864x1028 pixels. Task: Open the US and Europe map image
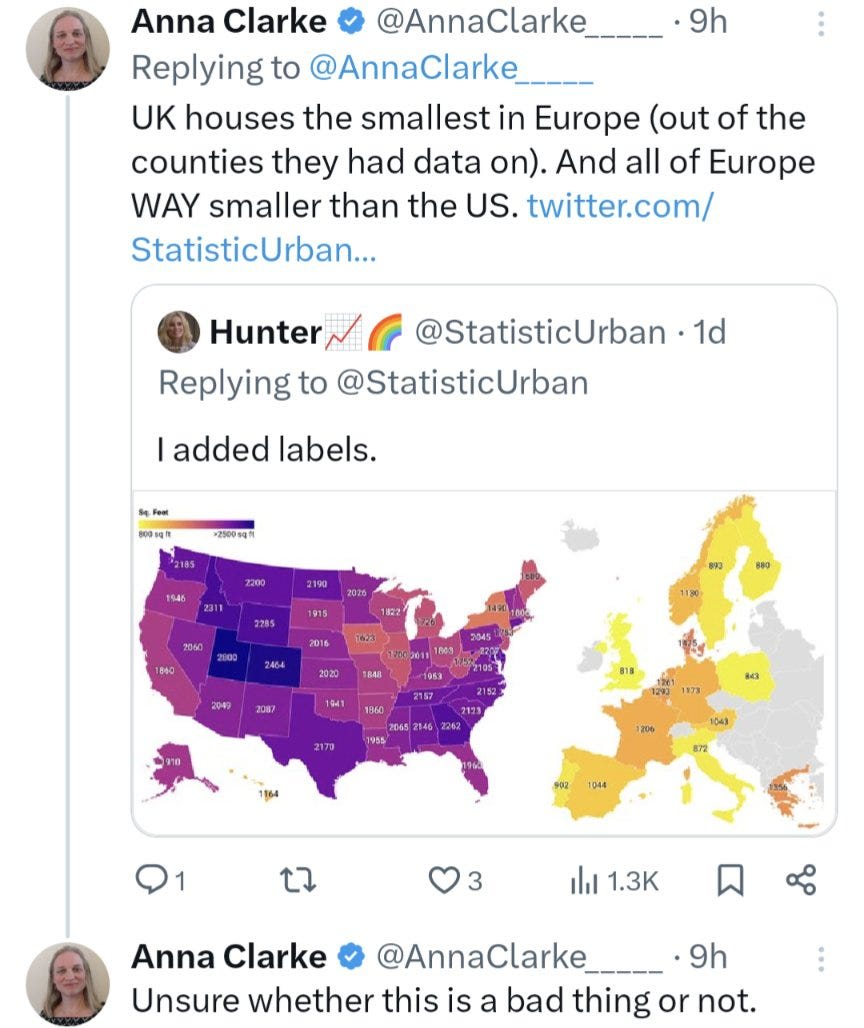484,662
